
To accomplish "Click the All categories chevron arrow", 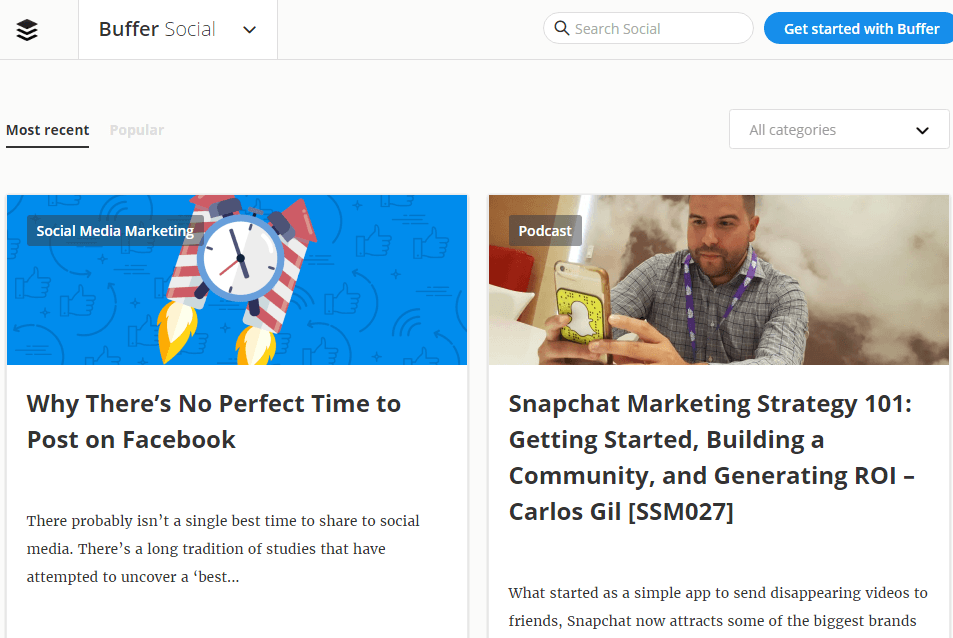I will tap(922, 130).
